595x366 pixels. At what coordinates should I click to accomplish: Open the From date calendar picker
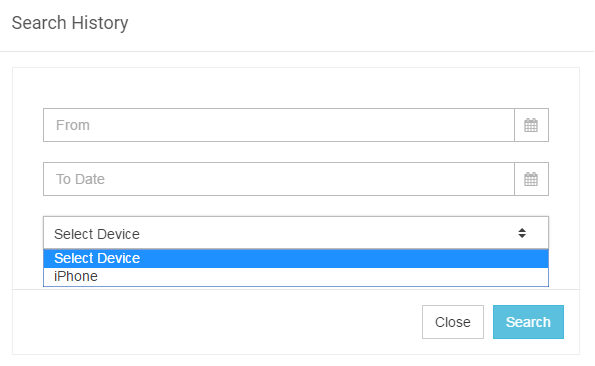(x=531, y=125)
